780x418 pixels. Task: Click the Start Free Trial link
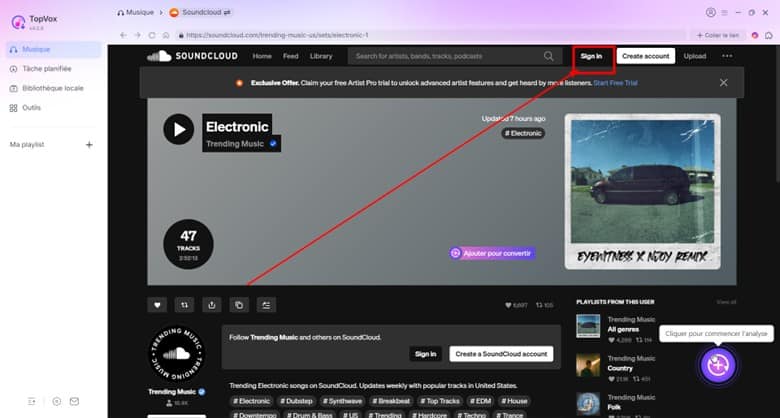615,83
